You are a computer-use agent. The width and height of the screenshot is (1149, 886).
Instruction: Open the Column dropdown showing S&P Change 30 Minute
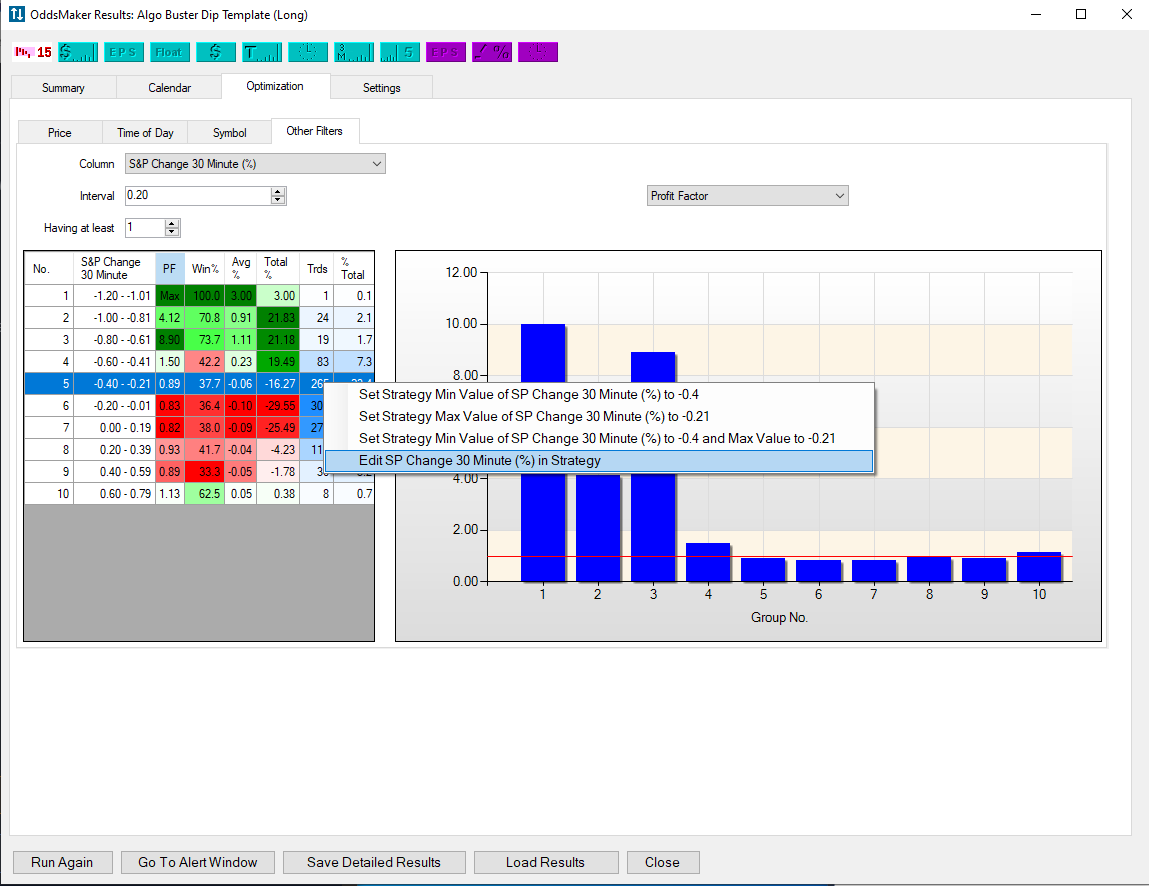[255, 163]
